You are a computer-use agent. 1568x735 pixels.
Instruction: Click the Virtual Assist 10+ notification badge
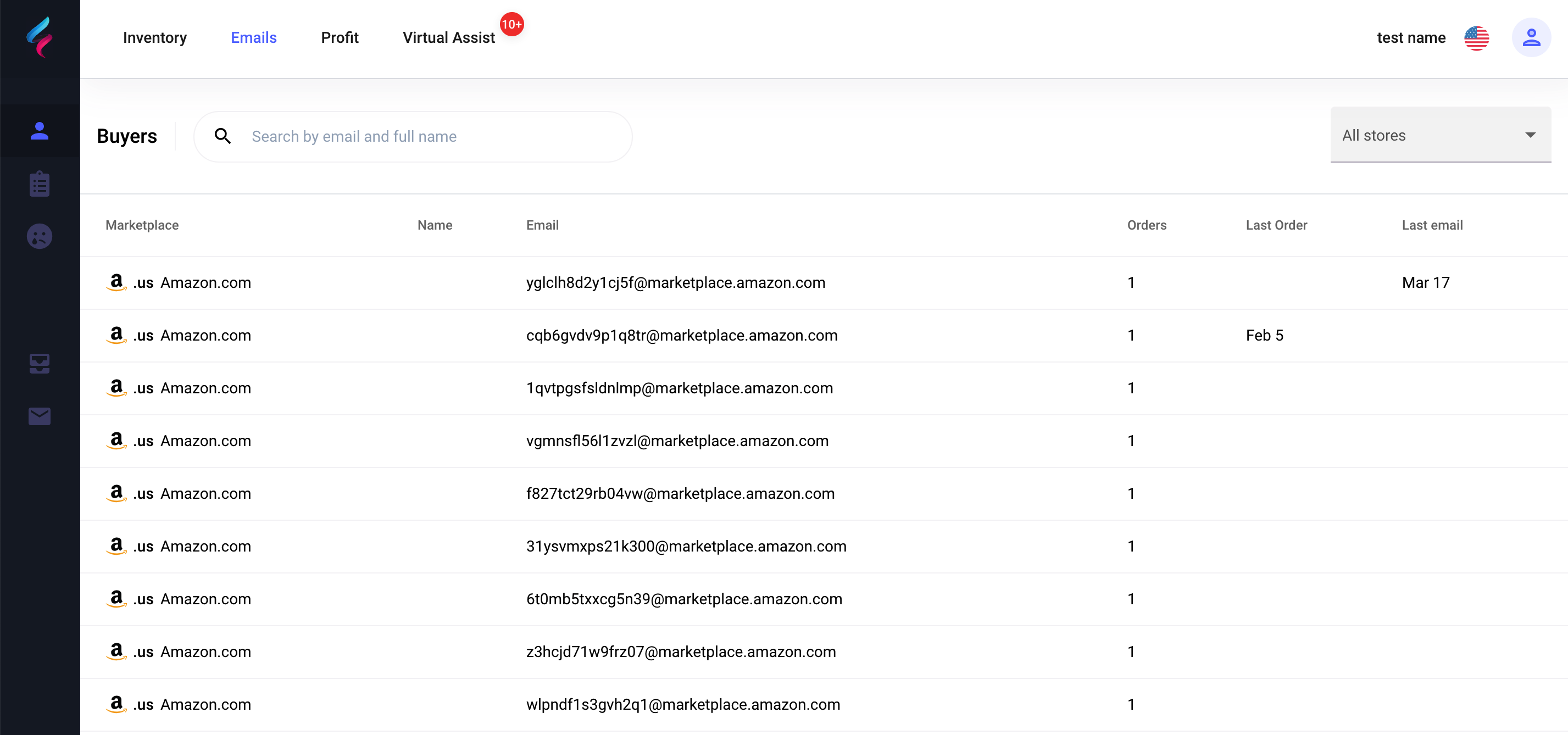coord(511,24)
